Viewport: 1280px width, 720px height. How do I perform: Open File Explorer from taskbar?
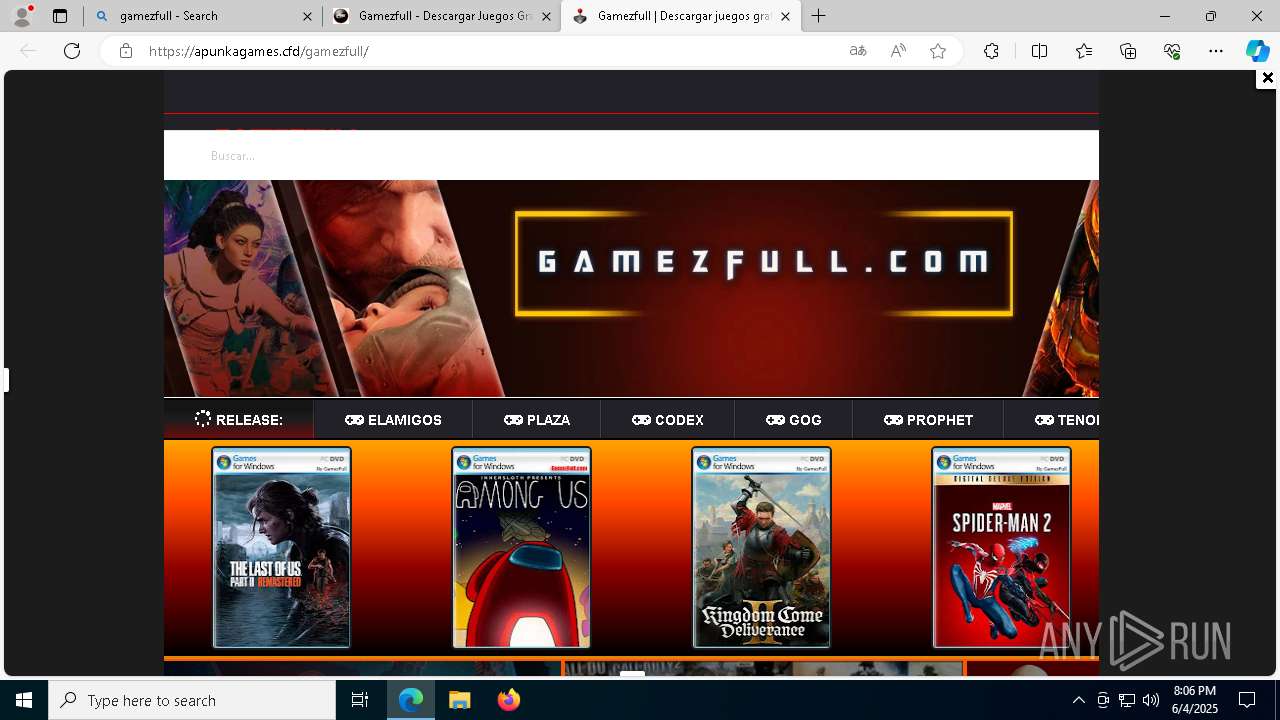pos(459,700)
